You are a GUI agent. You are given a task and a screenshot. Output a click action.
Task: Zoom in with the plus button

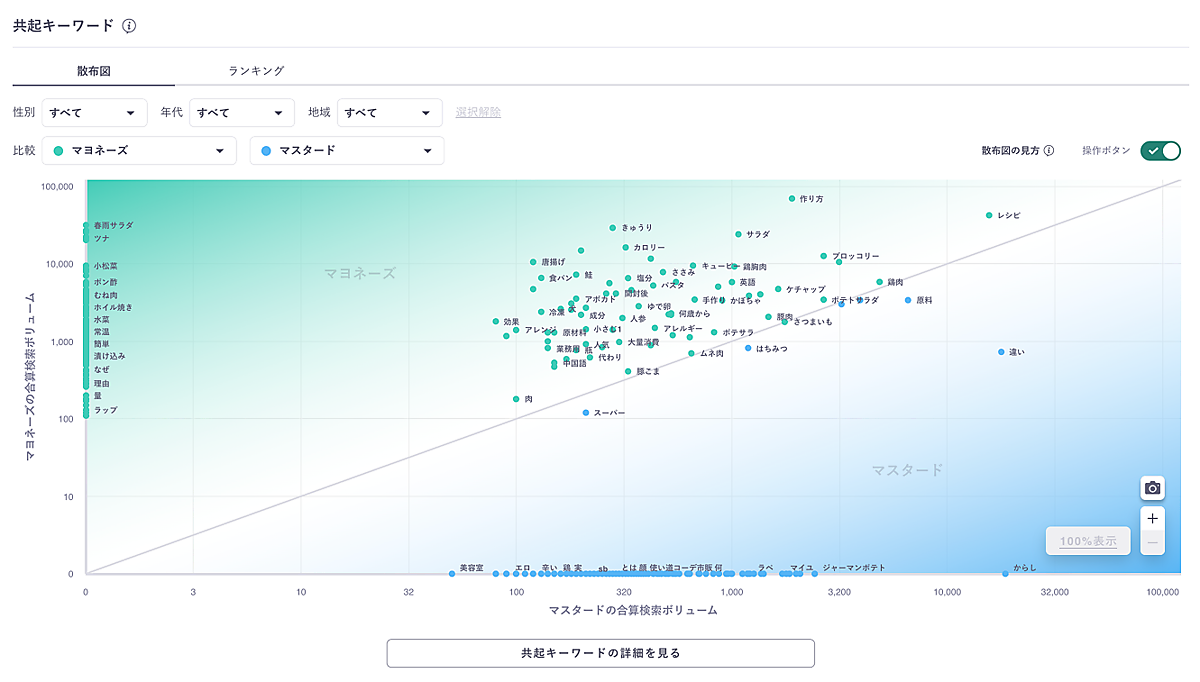click(x=1153, y=518)
